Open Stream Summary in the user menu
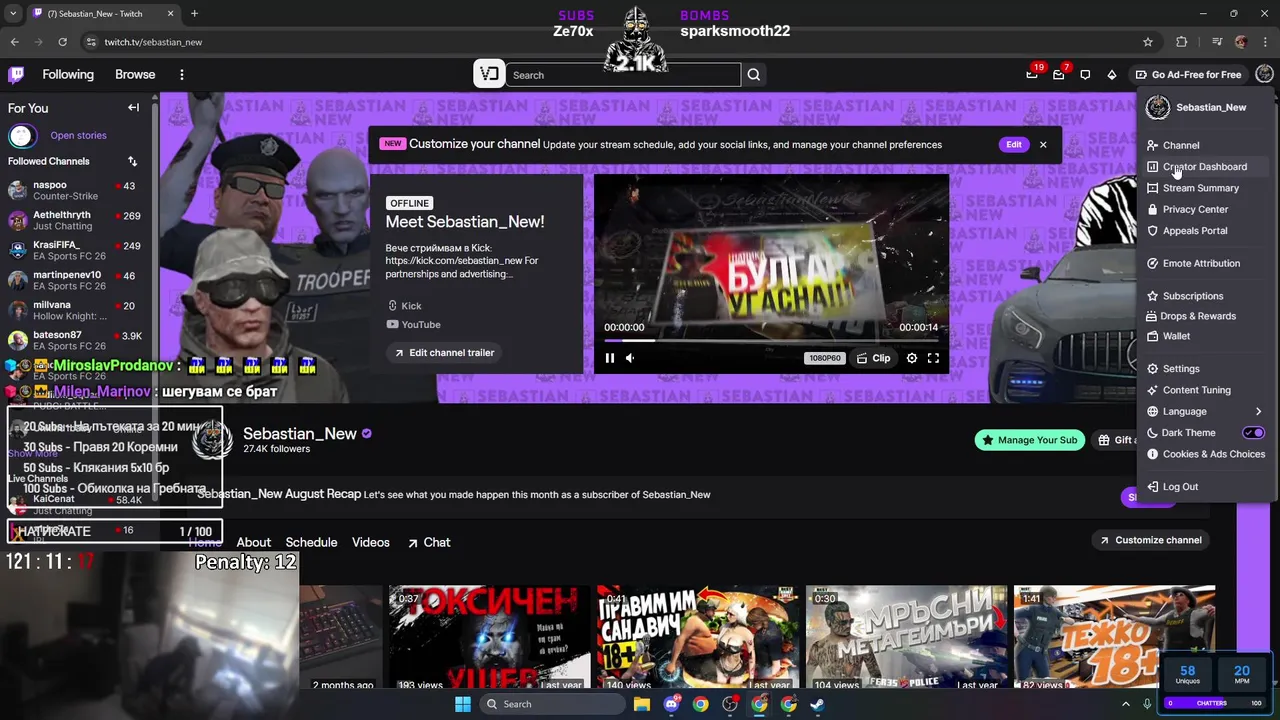 (x=1205, y=188)
